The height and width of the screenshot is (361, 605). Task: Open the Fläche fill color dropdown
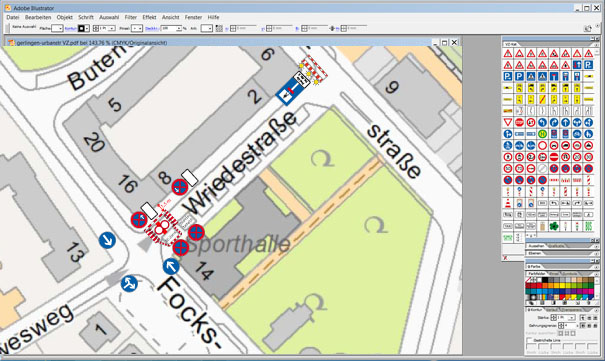[x=57, y=29]
